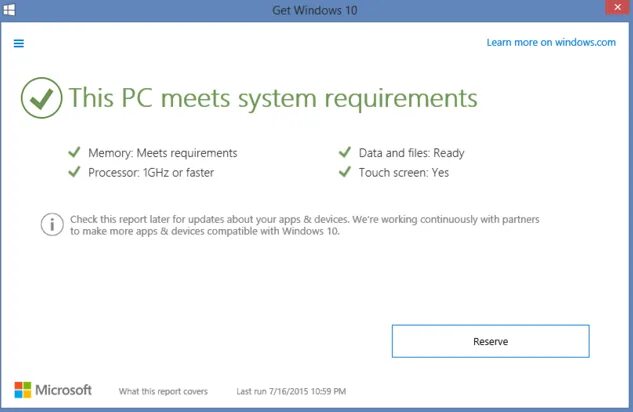The height and width of the screenshot is (412, 633).
Task: Click the large green checkmark circle
Action: [x=41, y=98]
